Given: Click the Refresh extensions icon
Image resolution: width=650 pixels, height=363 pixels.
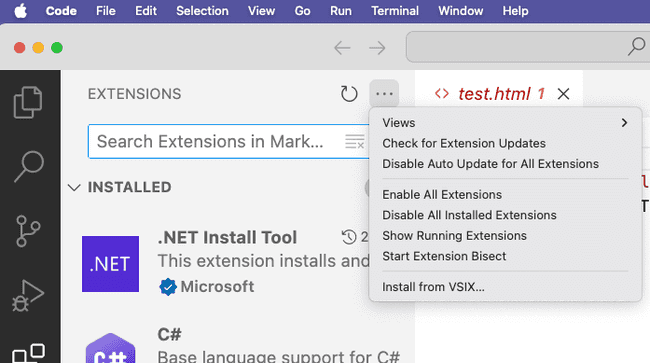Looking at the screenshot, I should 349,94.
